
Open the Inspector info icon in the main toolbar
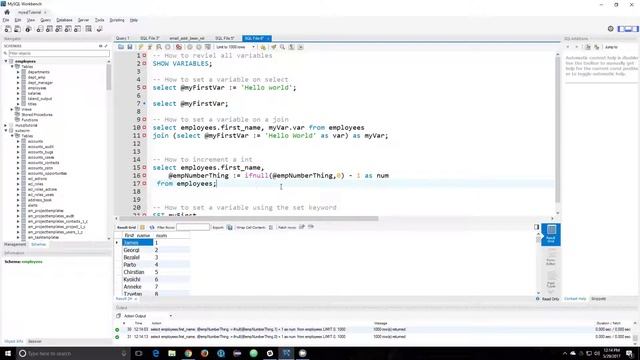tap(28, 29)
